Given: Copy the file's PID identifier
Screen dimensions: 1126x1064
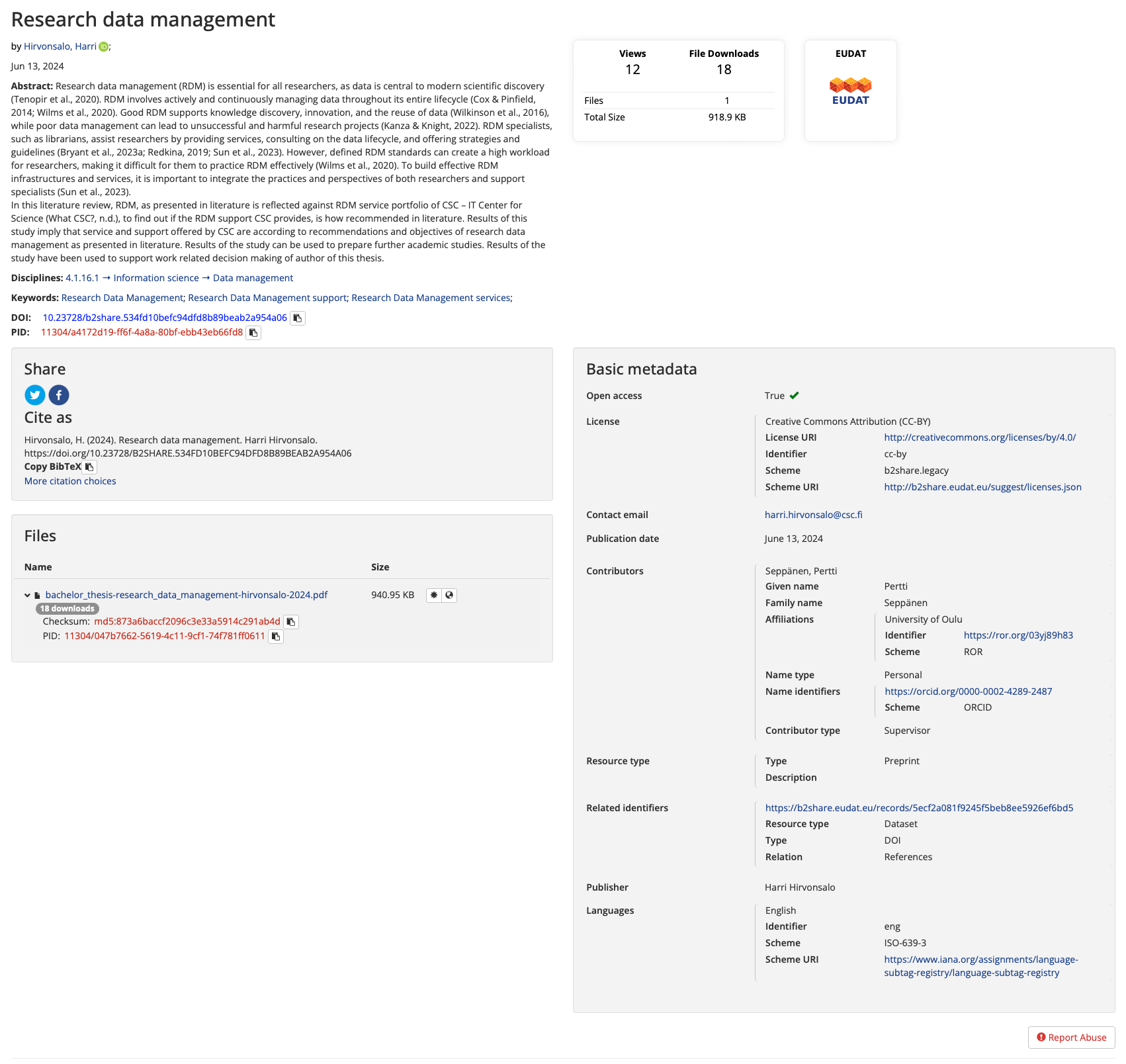Looking at the screenshot, I should [275, 637].
